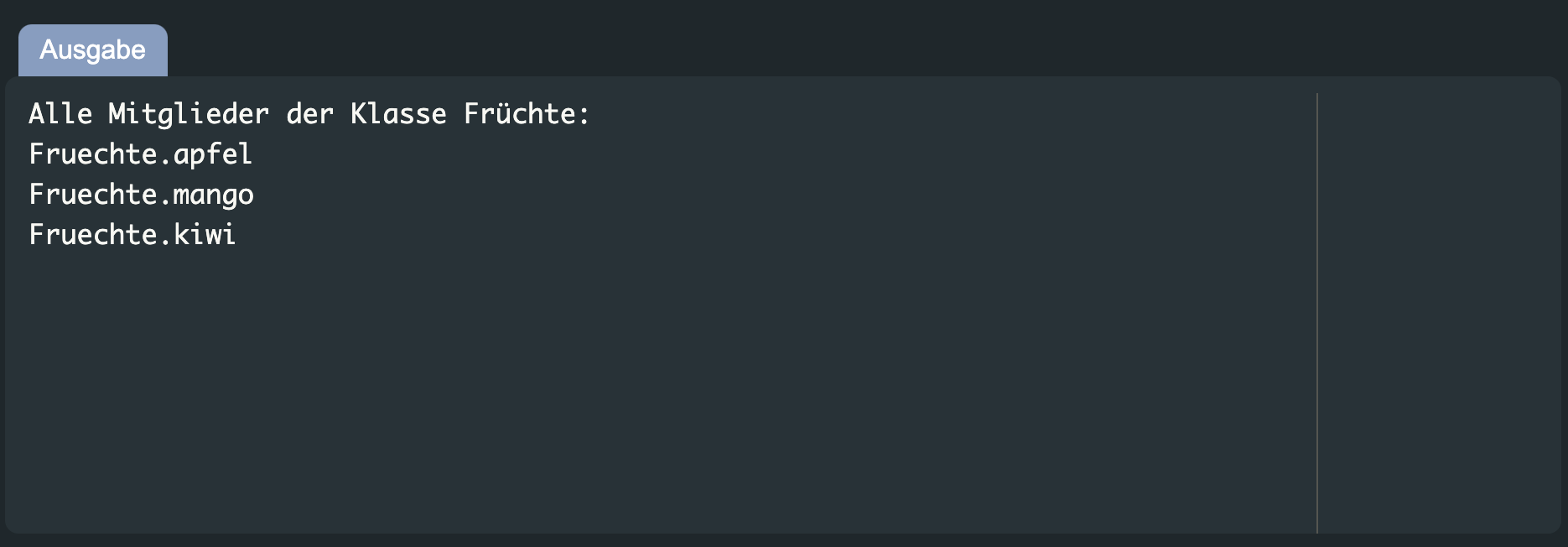The height and width of the screenshot is (547, 1568).
Task: Select the word apfel in the output
Action: click(214, 154)
